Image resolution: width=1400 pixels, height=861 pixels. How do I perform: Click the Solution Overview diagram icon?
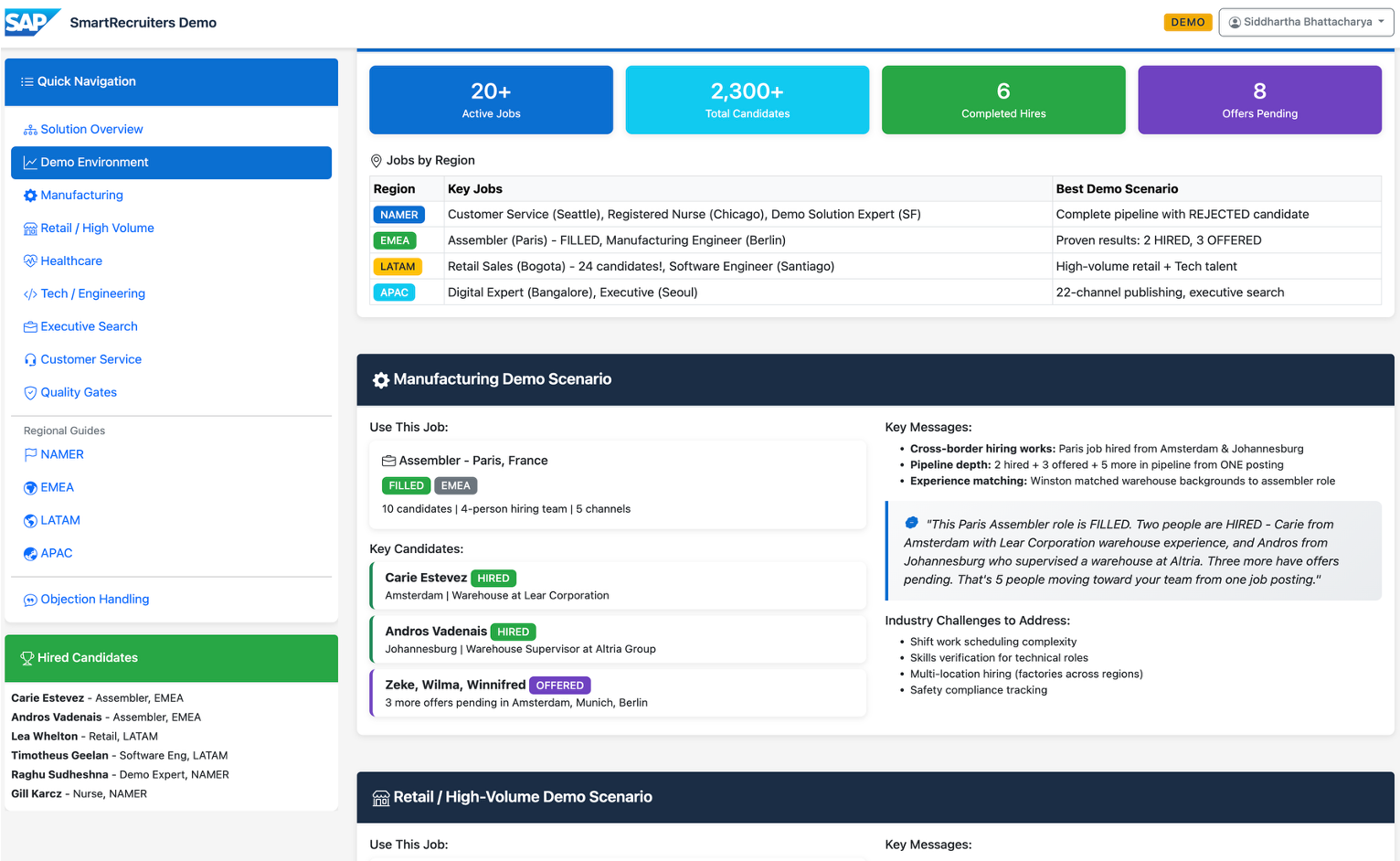coord(30,130)
